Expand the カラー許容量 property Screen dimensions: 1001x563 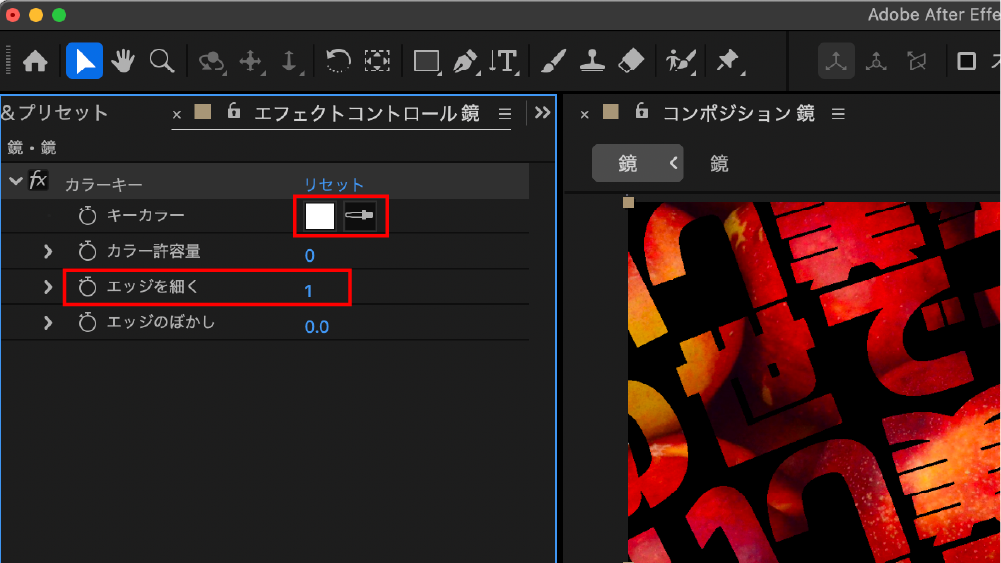[48, 251]
